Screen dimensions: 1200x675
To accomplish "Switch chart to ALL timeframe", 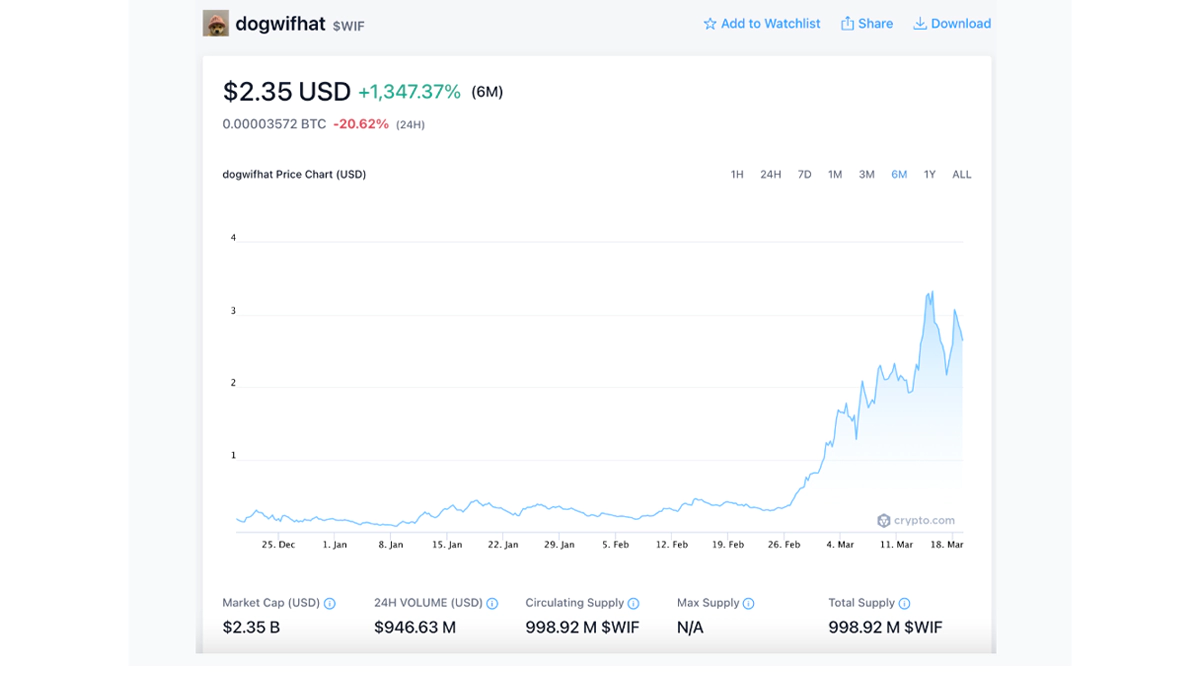I will coord(962,175).
